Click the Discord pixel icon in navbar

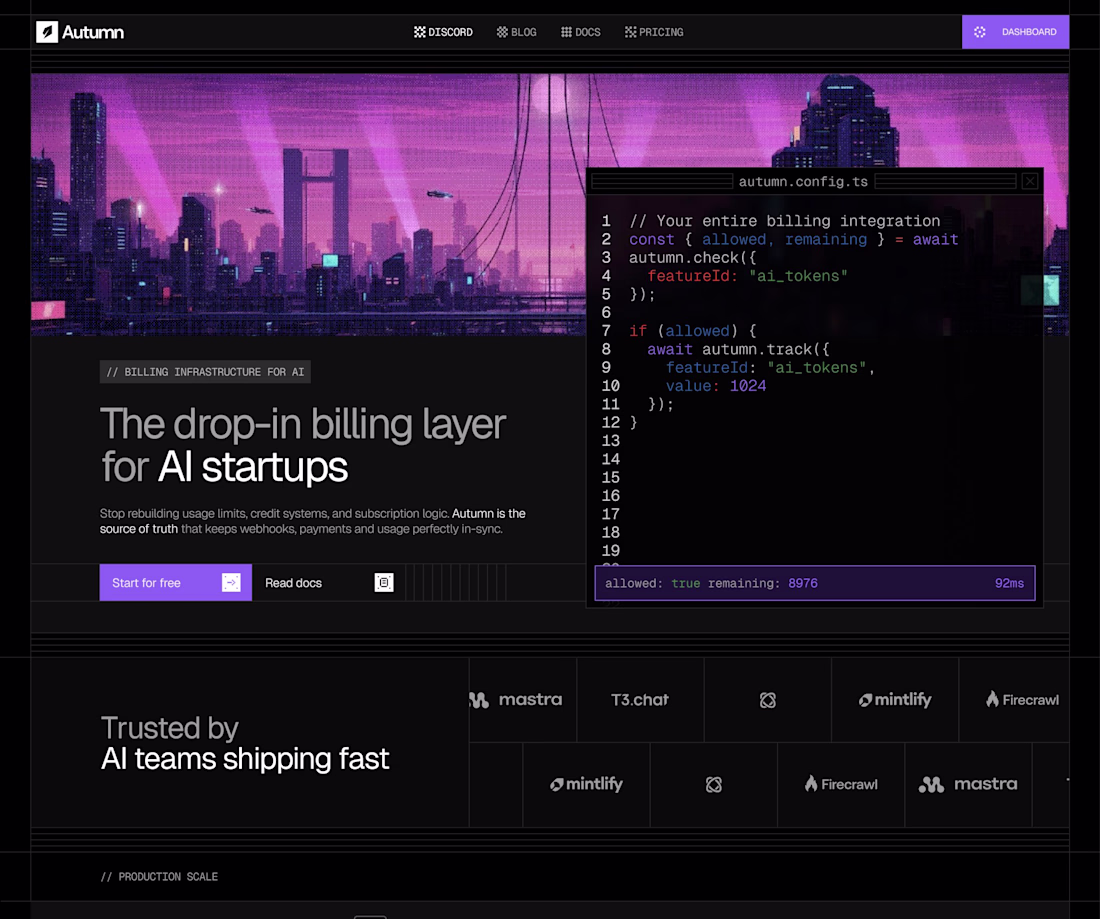pos(420,32)
